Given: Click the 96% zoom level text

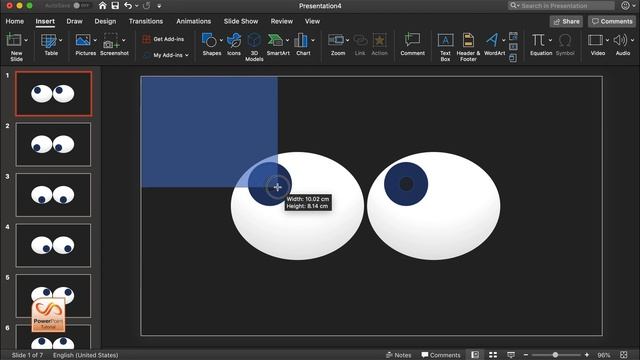Looking at the screenshot, I should pos(604,355).
